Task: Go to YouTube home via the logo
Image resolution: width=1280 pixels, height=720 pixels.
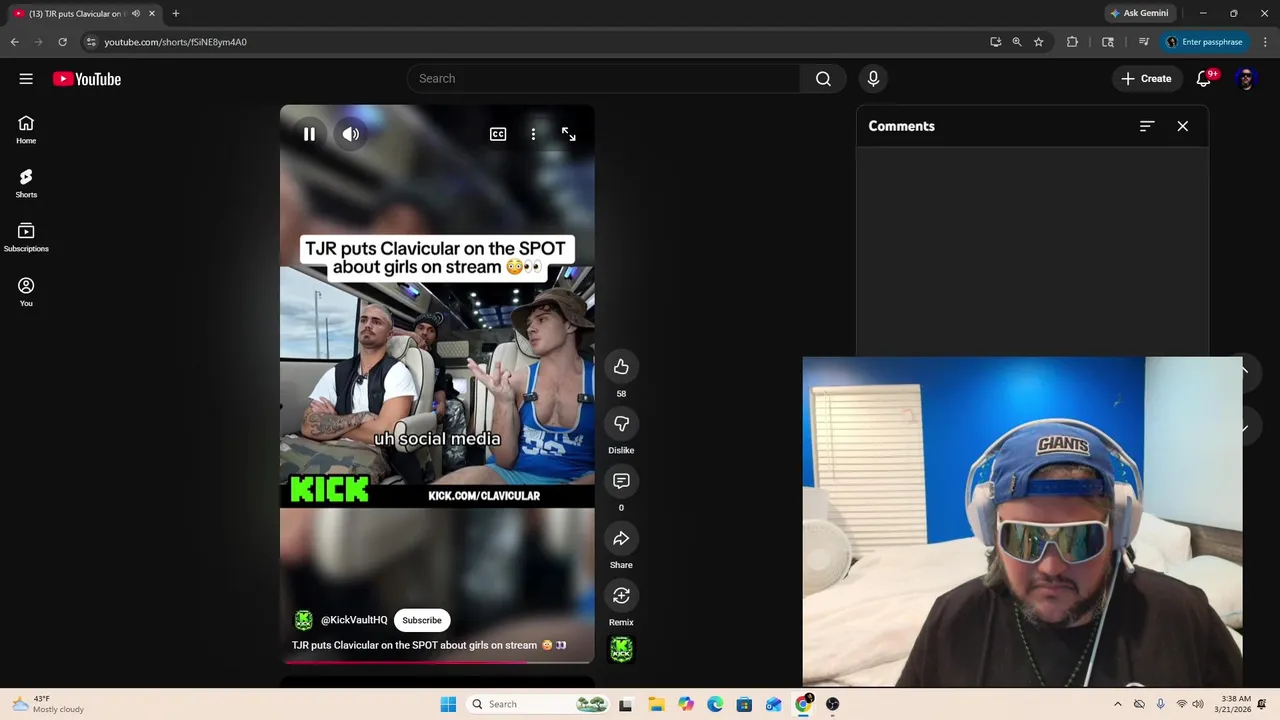Action: tap(87, 79)
